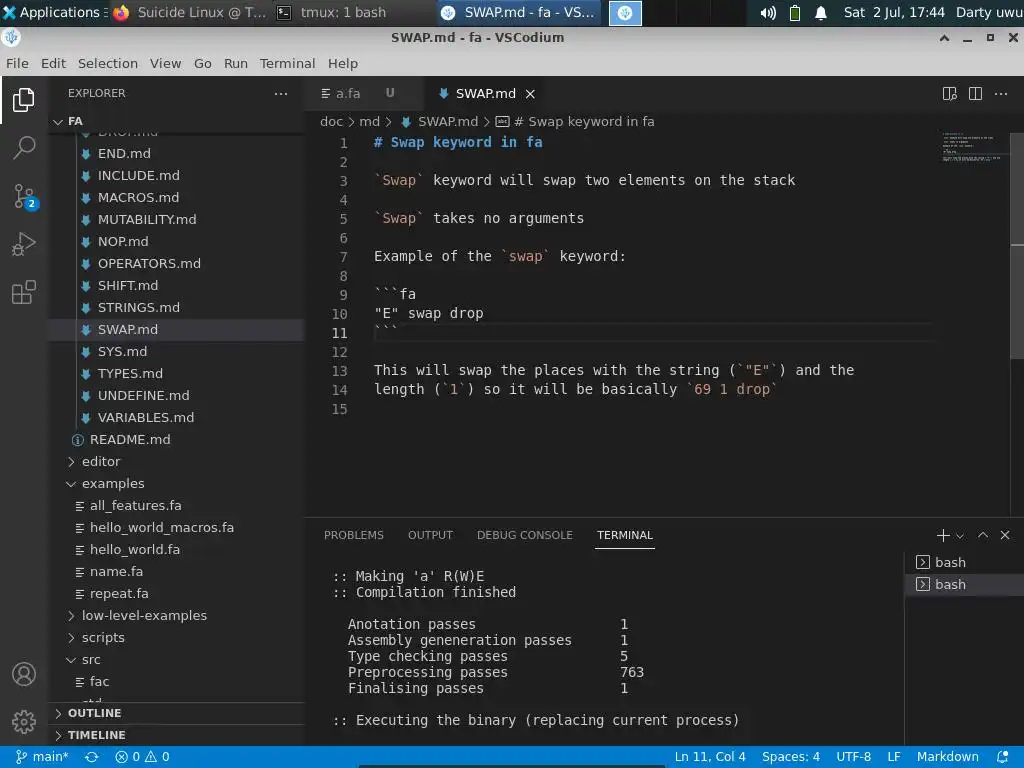This screenshot has width=1024, height=768.
Task: Click the volume icon in system tray
Action: tap(768, 12)
